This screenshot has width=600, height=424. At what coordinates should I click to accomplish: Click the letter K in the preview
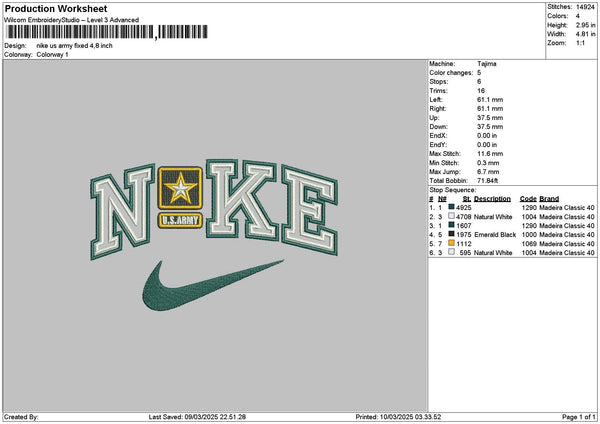241,200
